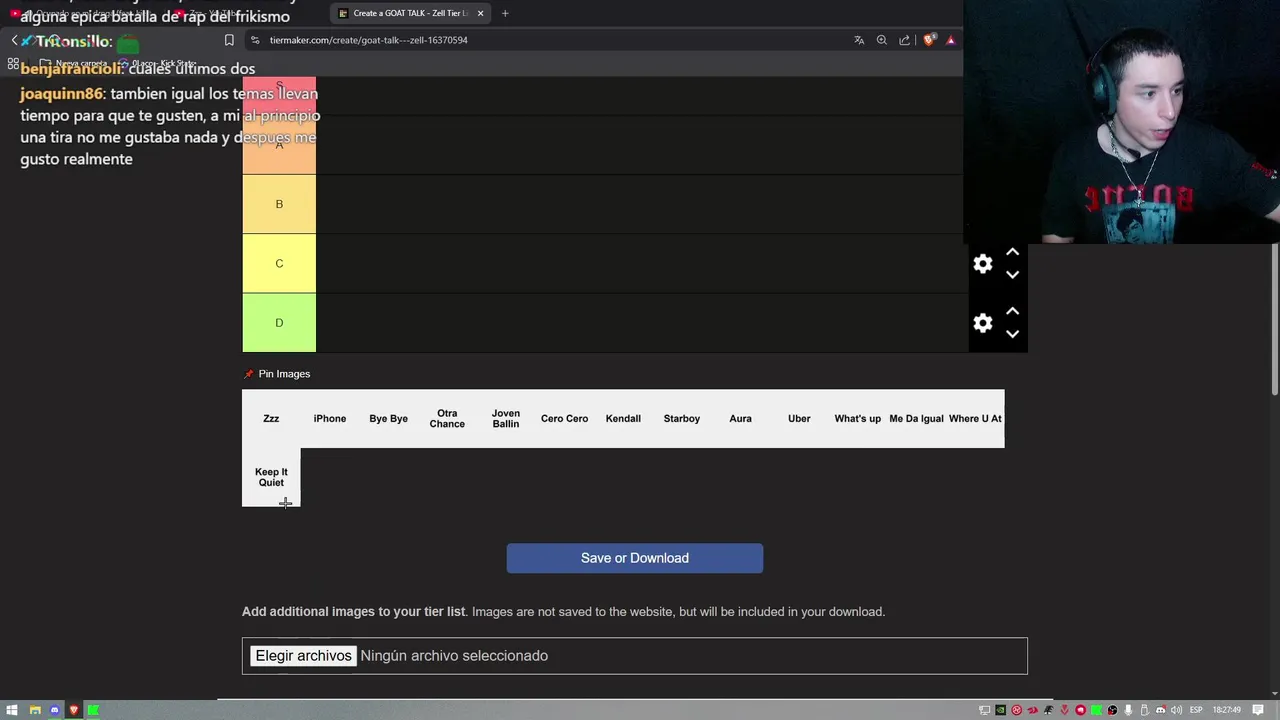Click 'Add additional images to your tier list'

(353, 611)
